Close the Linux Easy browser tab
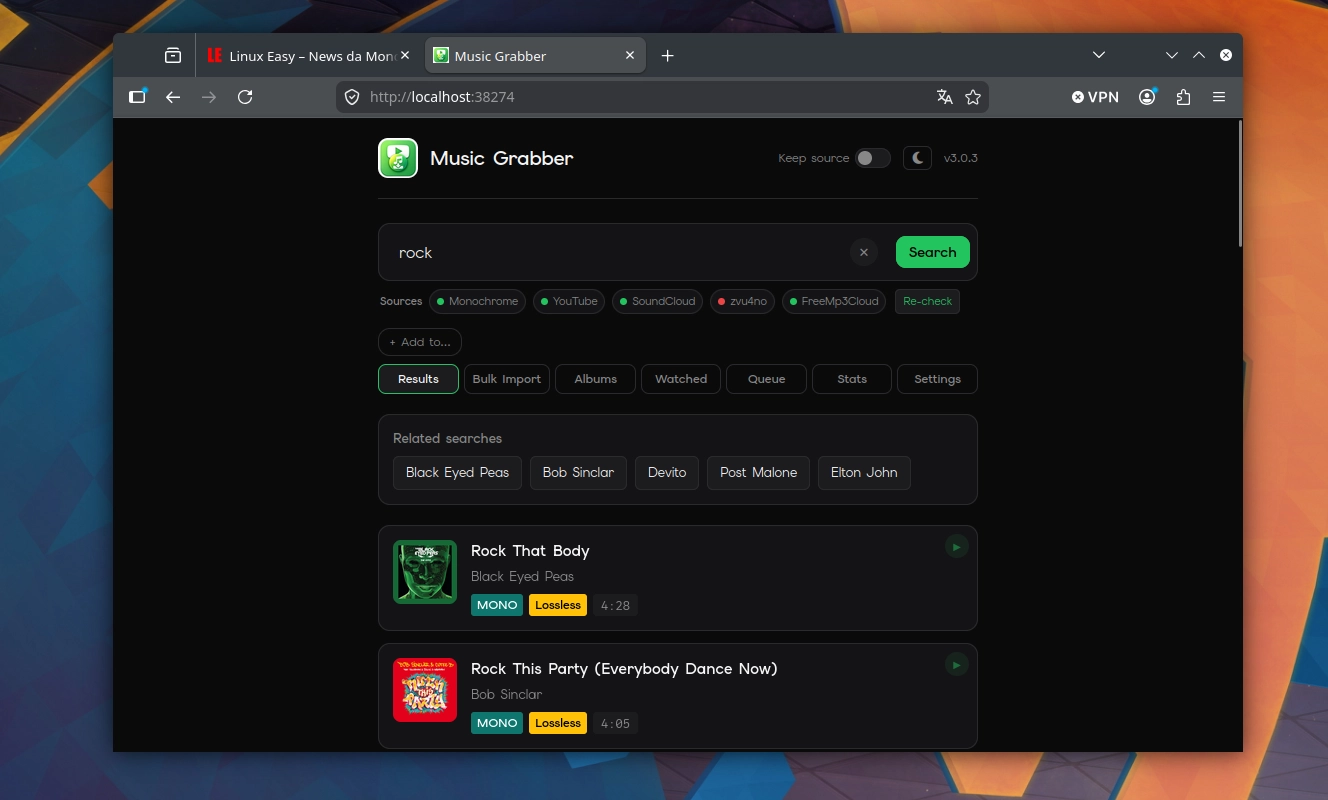The width and height of the screenshot is (1328, 800). coord(404,56)
